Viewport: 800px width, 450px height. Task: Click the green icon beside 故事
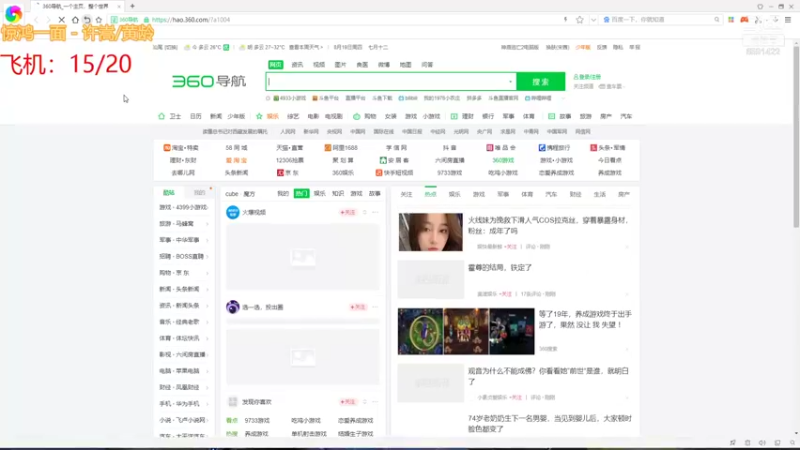(x=552, y=116)
